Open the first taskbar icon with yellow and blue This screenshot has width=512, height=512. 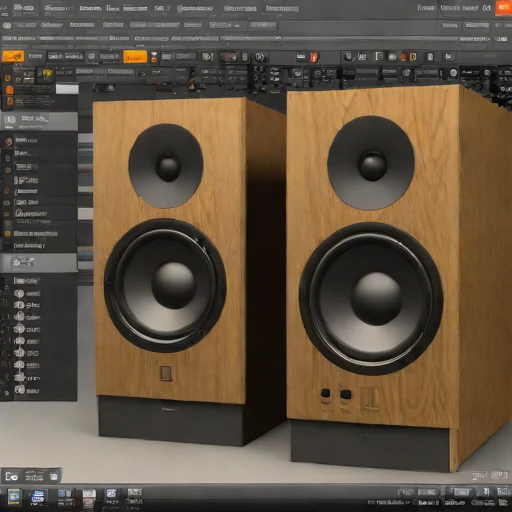(14, 497)
